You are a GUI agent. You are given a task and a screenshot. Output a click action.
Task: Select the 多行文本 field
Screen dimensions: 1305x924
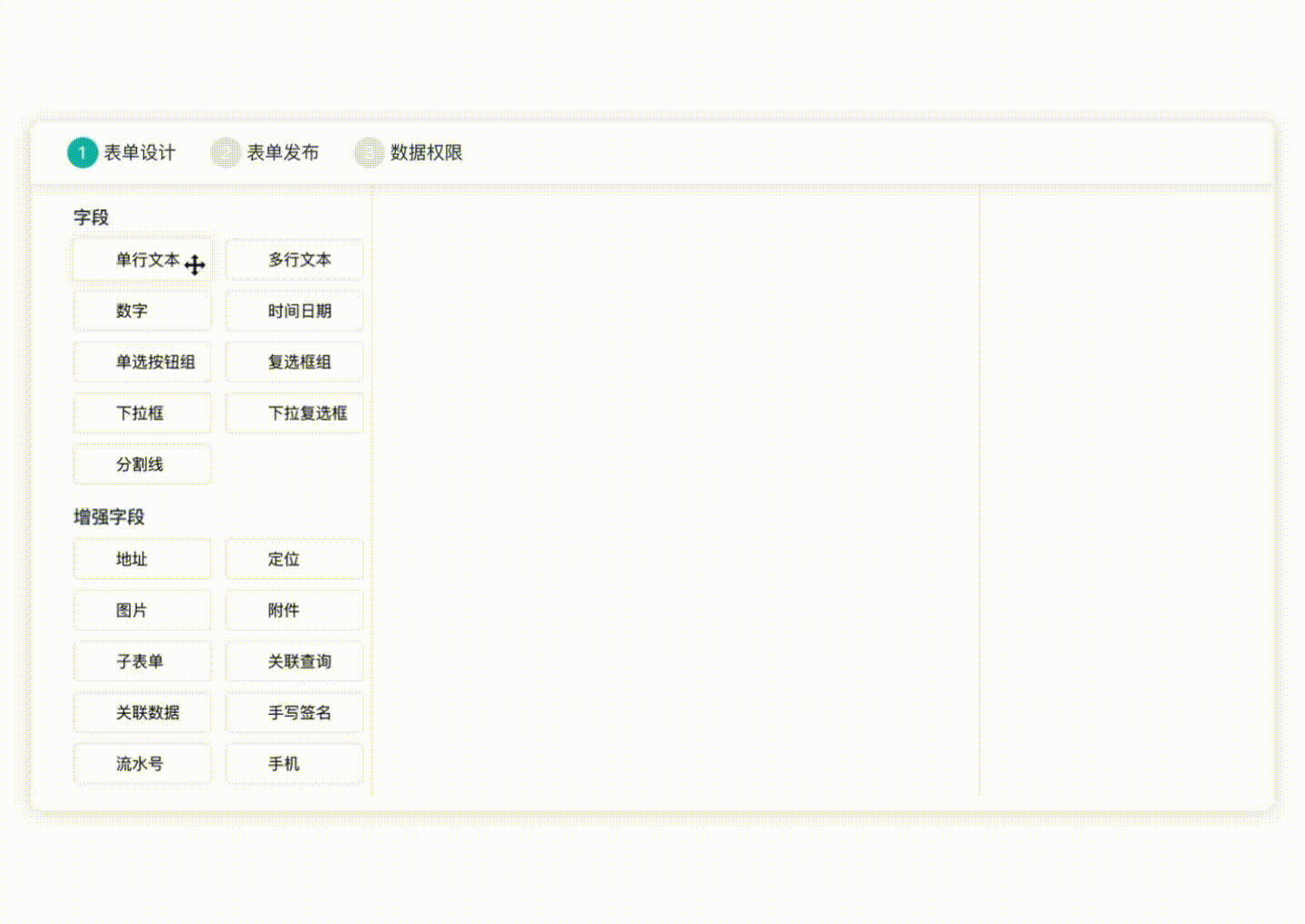(295, 260)
